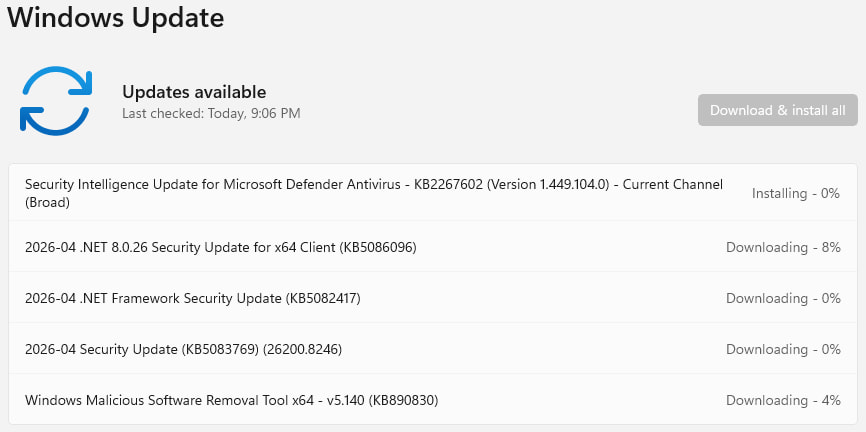866x432 pixels.
Task: Click the Last checked timestamp text
Action: [x=211, y=114]
